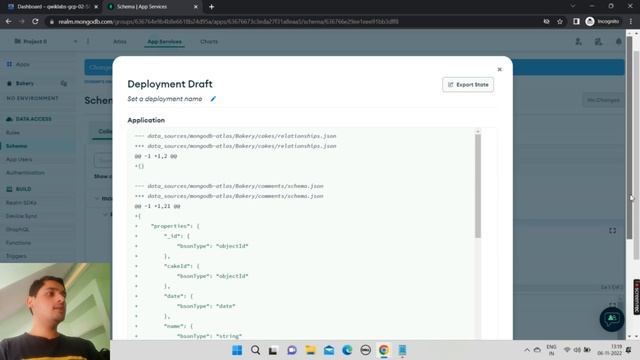Click the Export State button
Viewport: 640px width, 360px height.
coord(468,84)
